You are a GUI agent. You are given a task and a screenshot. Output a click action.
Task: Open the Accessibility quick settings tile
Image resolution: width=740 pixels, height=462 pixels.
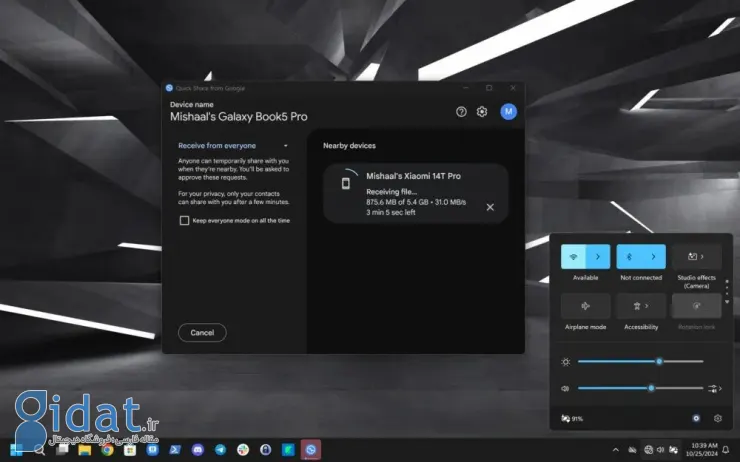tap(641, 306)
